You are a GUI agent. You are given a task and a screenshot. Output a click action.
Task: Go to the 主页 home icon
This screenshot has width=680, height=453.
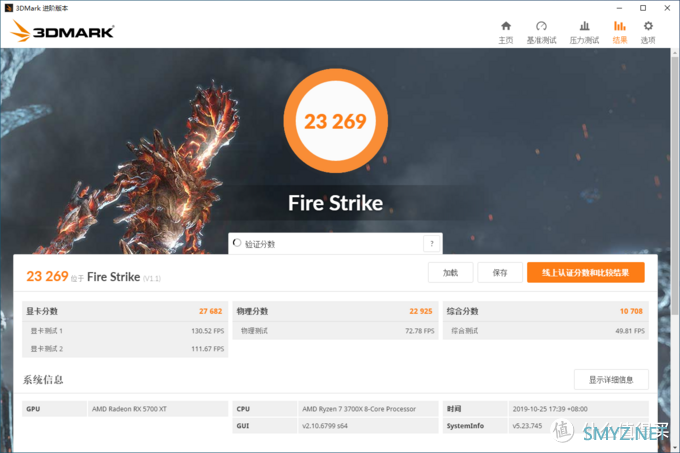505,31
